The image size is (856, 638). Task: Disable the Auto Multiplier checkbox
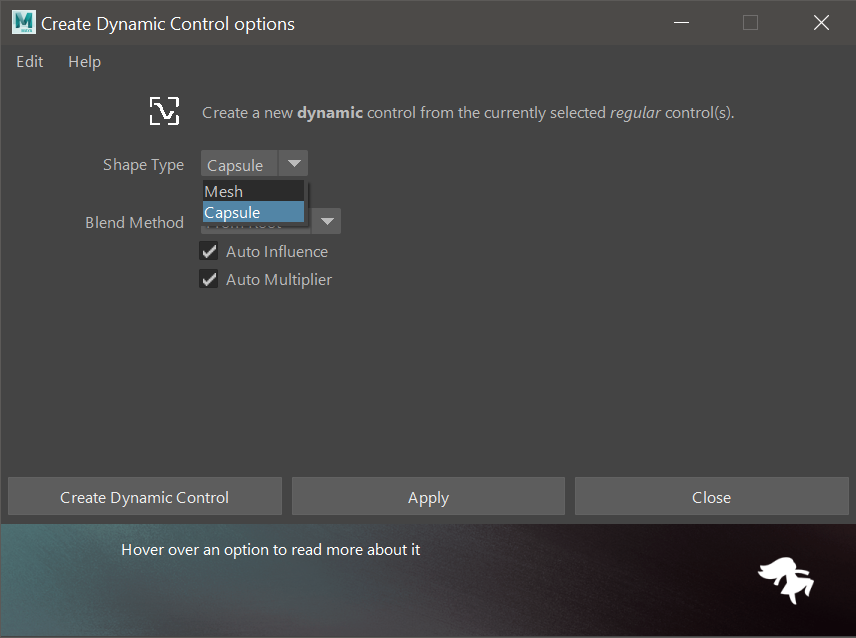coord(209,280)
